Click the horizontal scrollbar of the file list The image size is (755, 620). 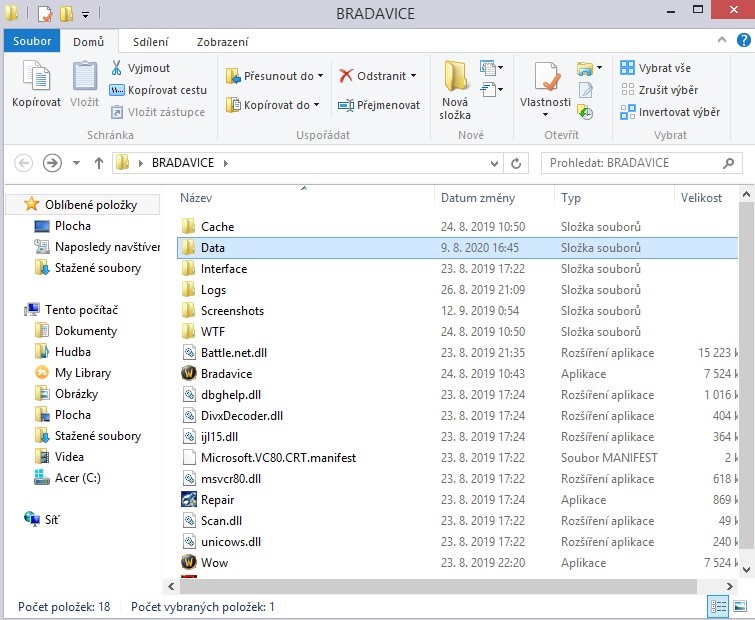pos(438,586)
